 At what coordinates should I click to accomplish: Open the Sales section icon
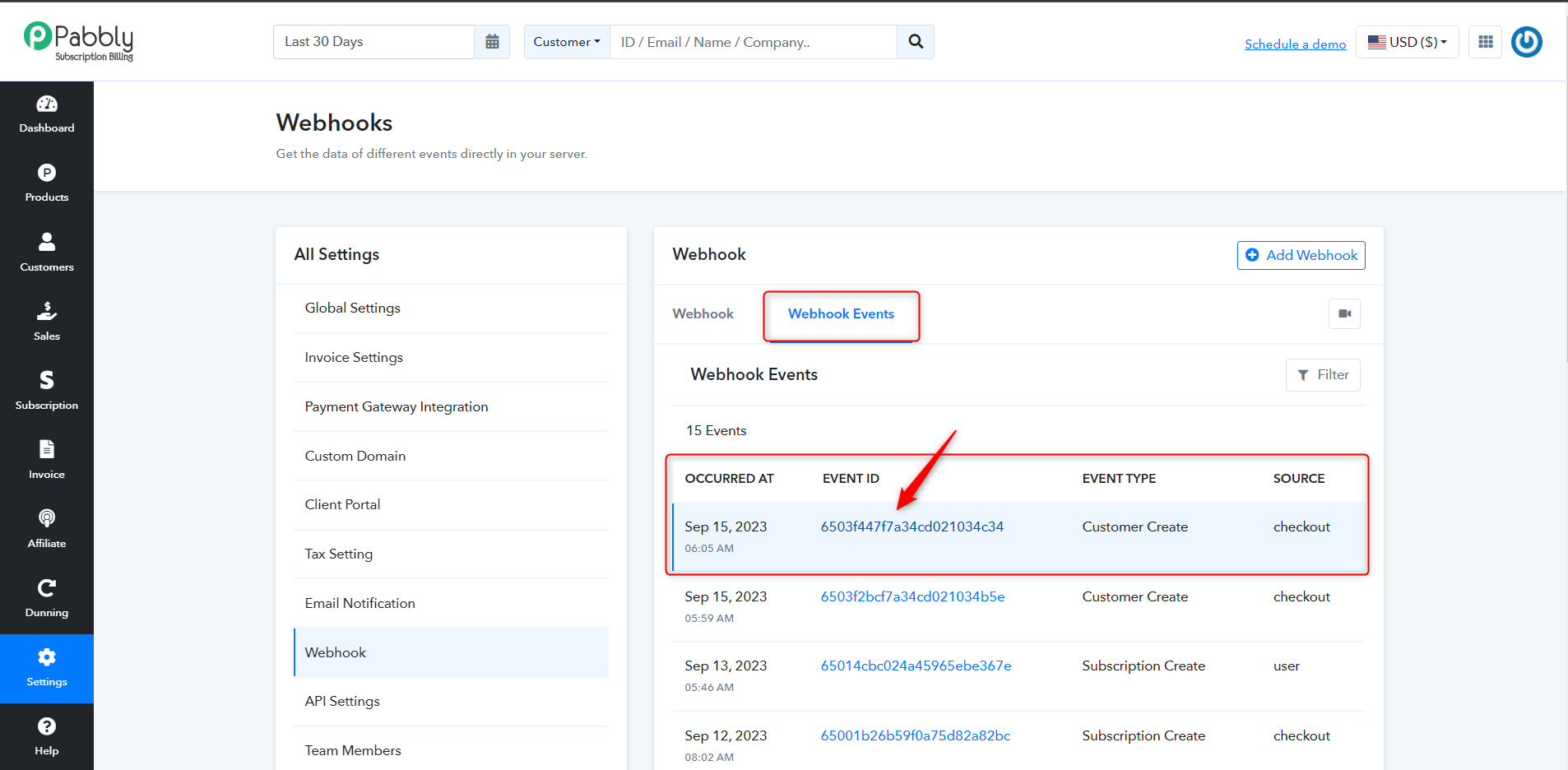pyautogui.click(x=47, y=322)
